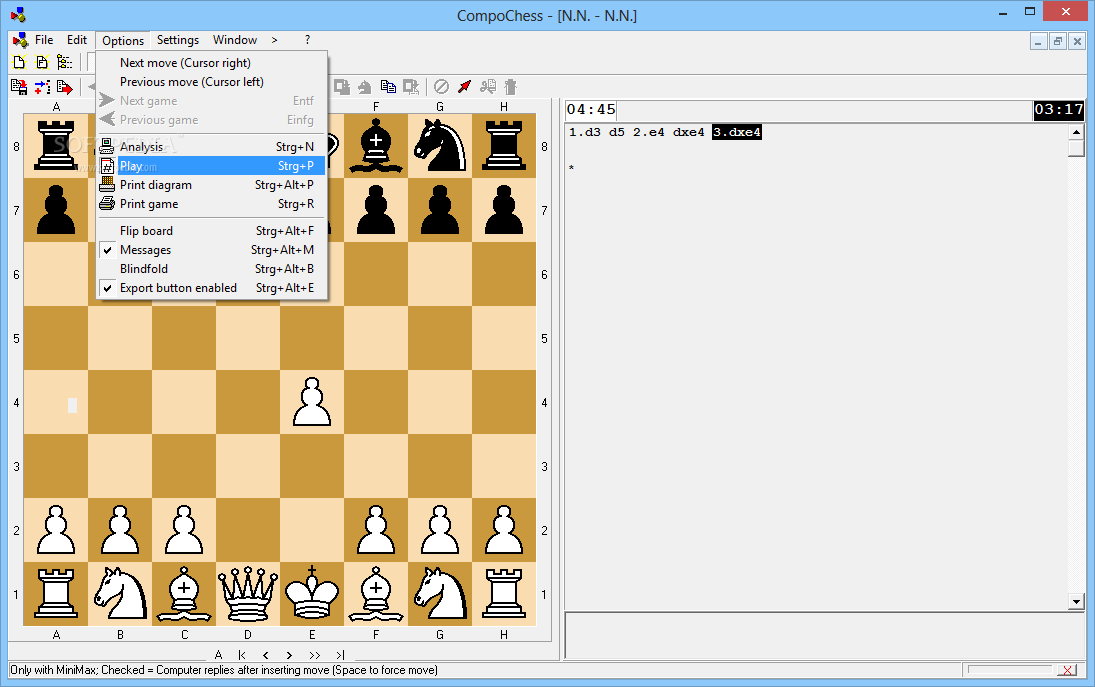Choose Play from the Options menu
1095x687 pixels.
pos(212,165)
